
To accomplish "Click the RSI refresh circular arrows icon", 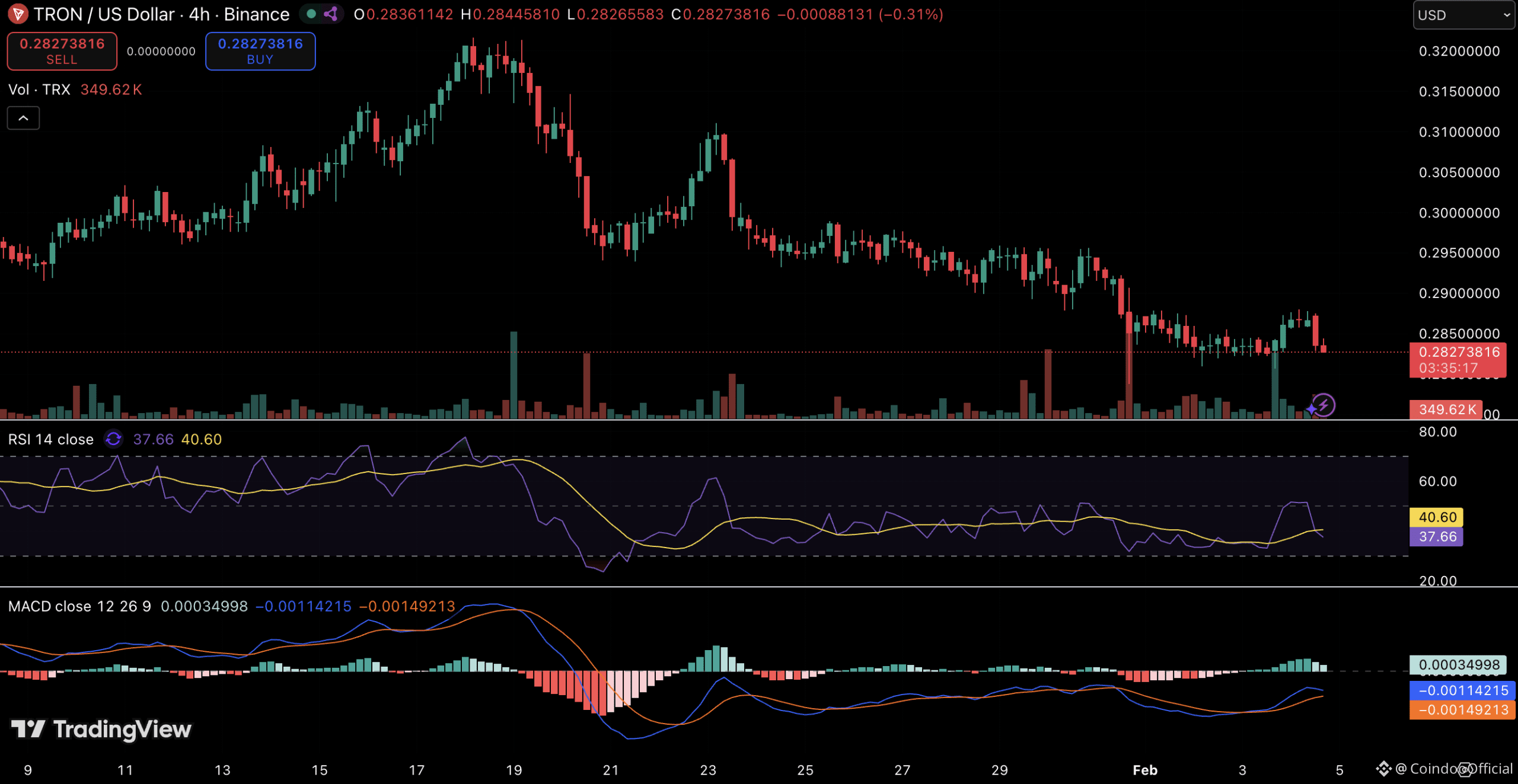I will pyautogui.click(x=113, y=439).
